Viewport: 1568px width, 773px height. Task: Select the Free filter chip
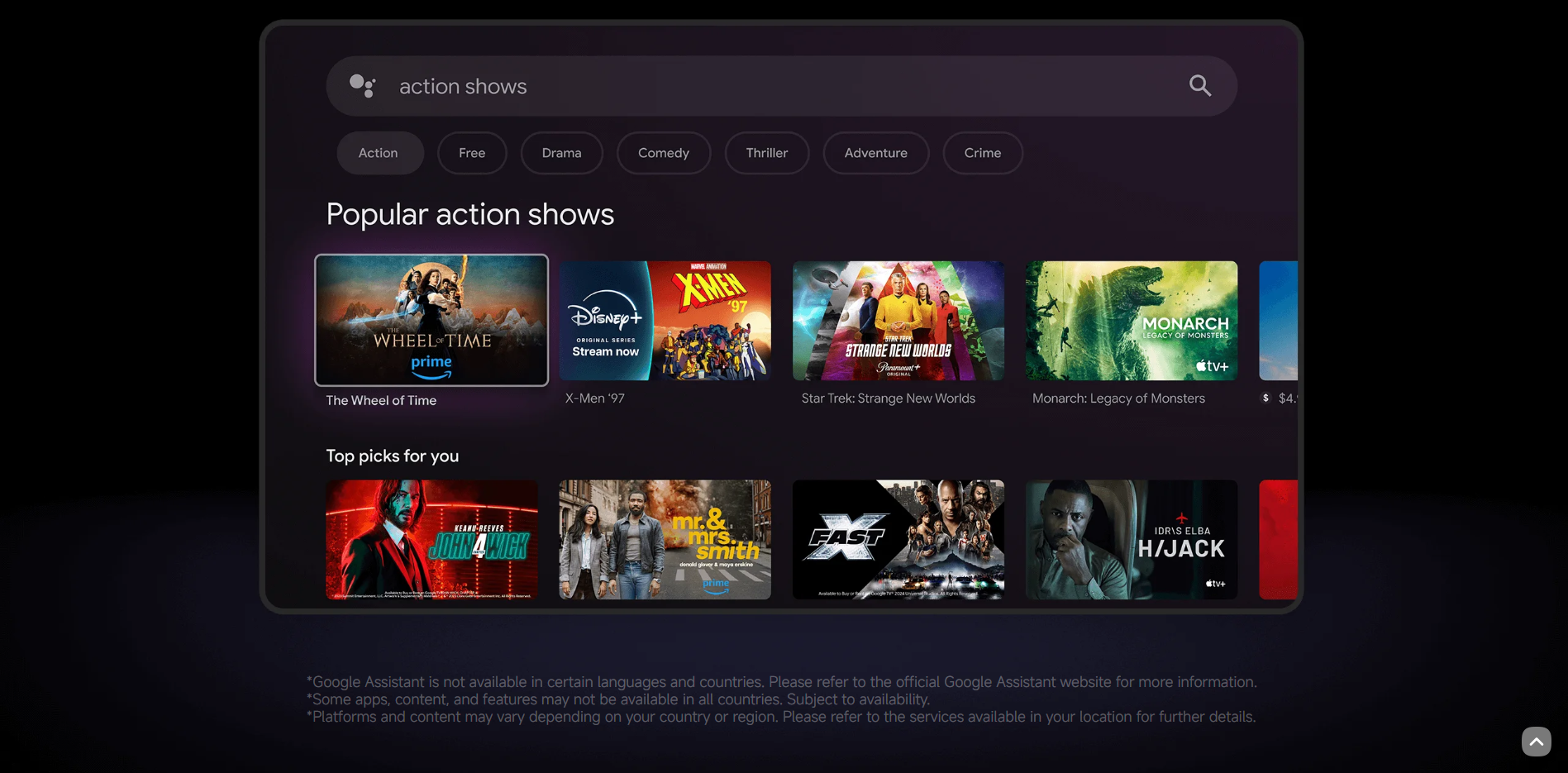click(472, 153)
